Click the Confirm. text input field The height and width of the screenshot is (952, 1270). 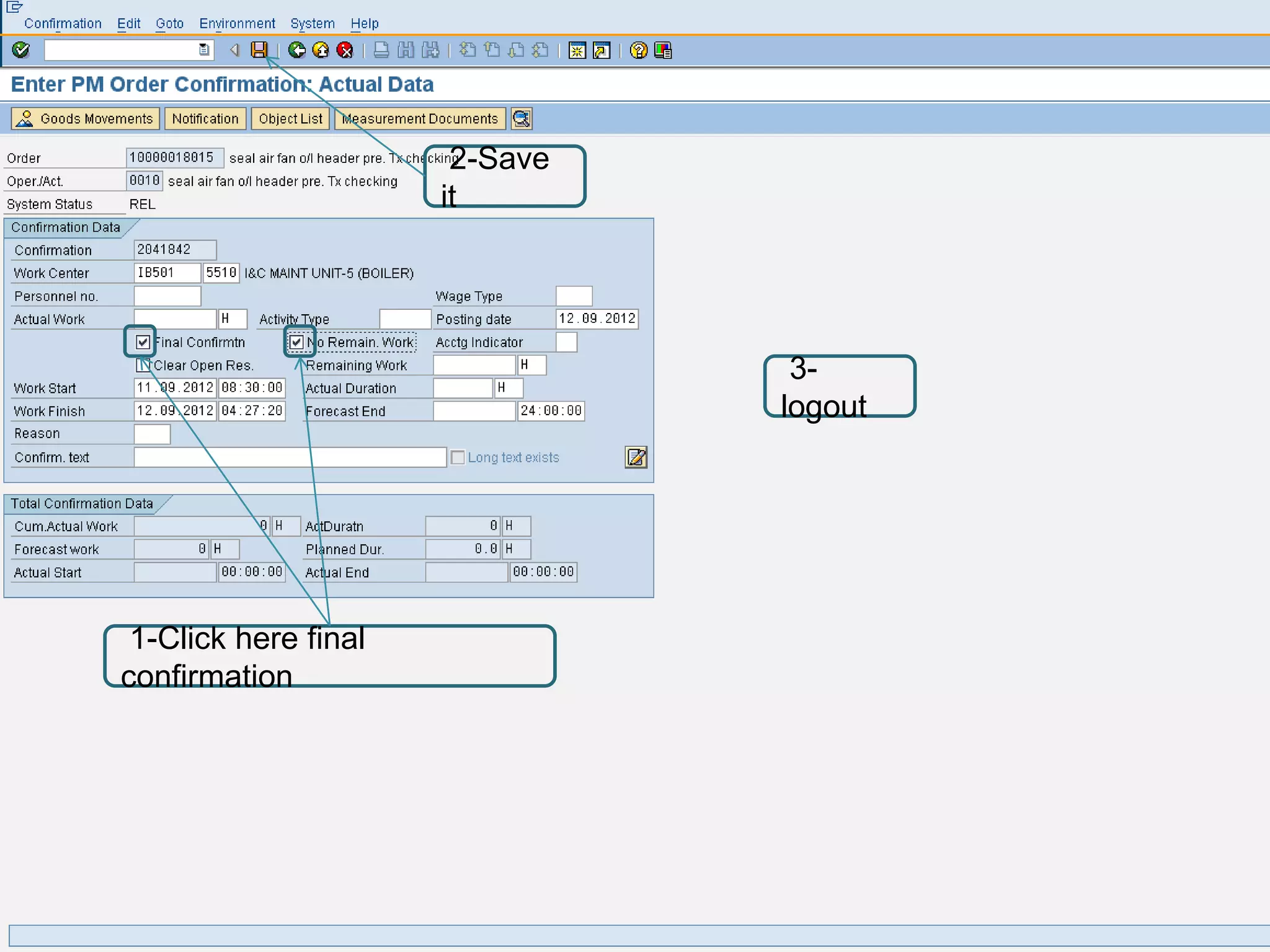(x=290, y=457)
